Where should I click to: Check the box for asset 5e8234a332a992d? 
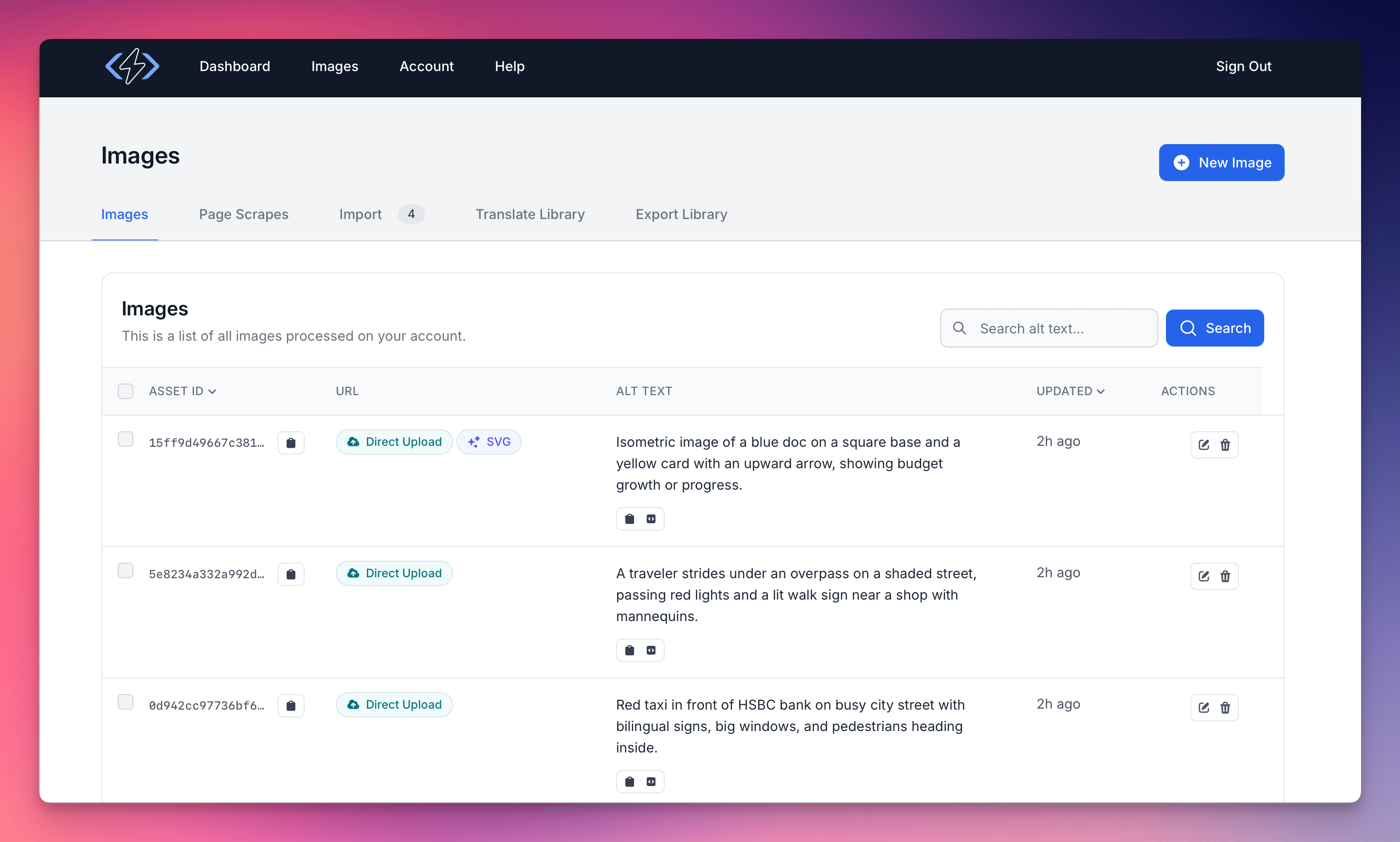tap(126, 570)
